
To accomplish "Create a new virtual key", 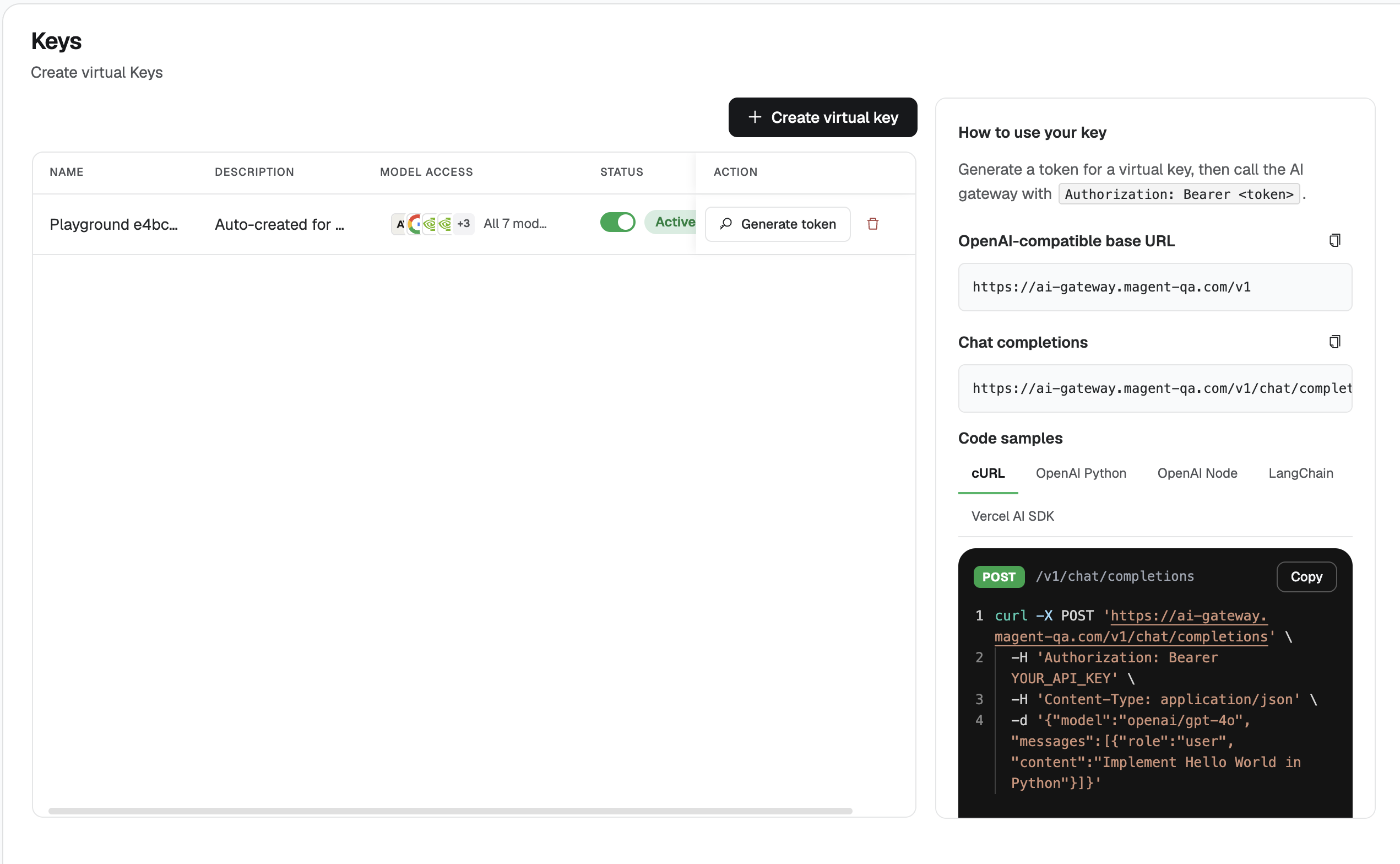I will coord(822,117).
